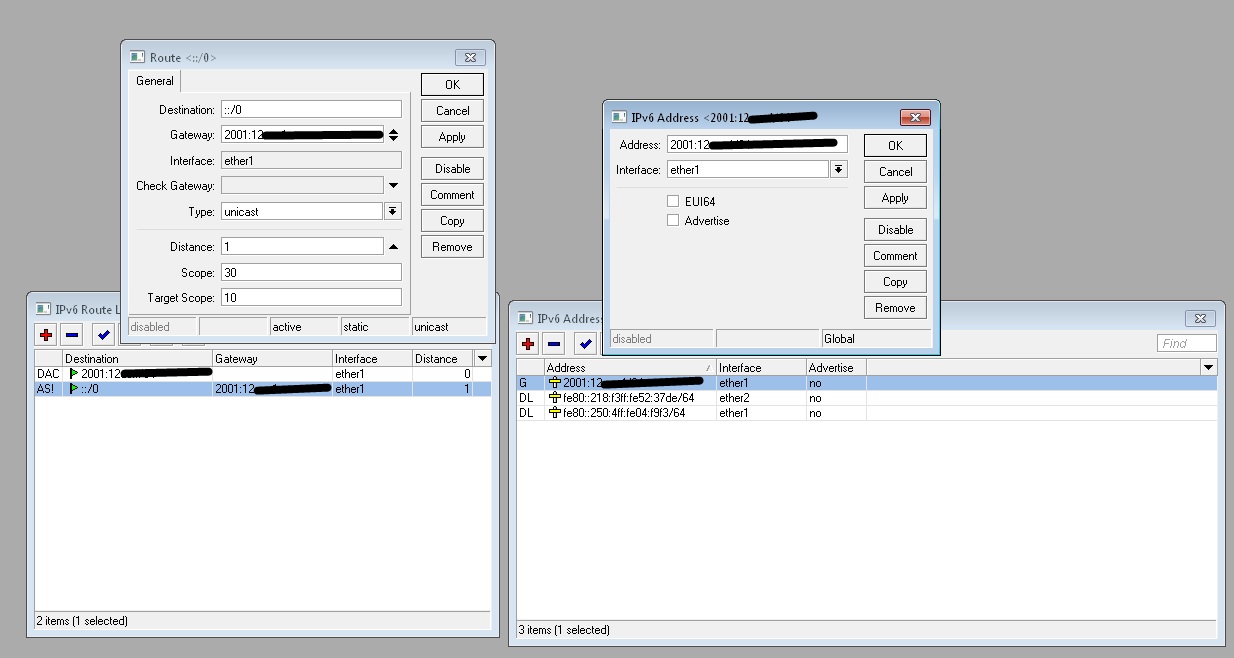Click the checkmark Enable icon in IPv6 Address List
The image size is (1234, 658).
click(x=586, y=343)
